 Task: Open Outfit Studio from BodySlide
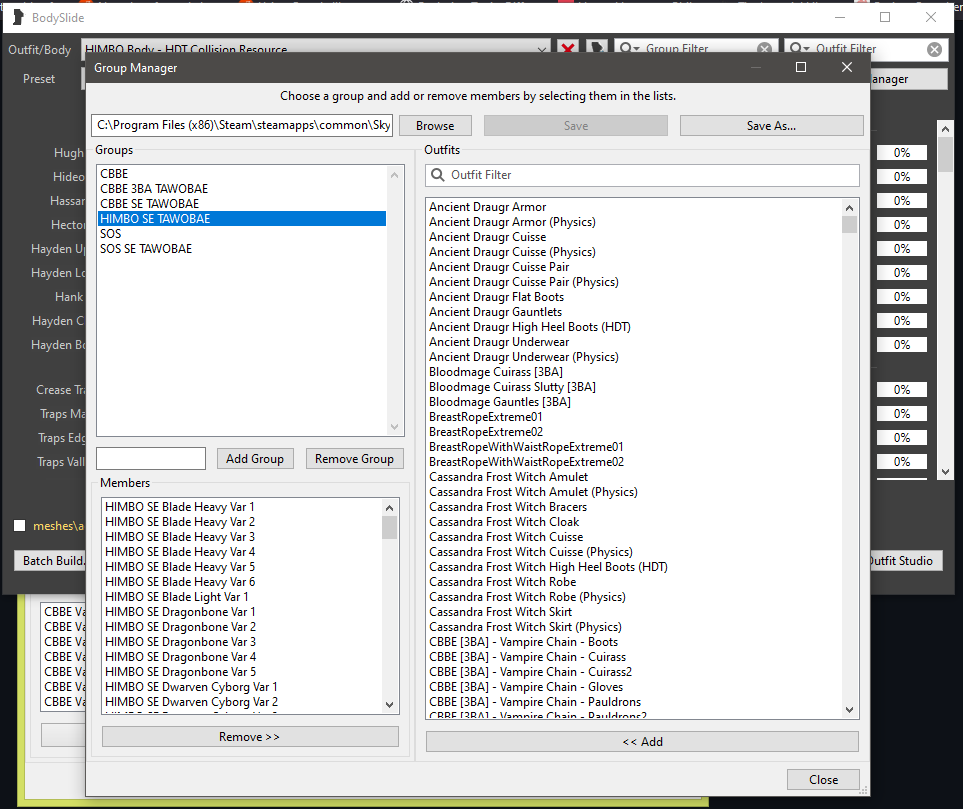(x=906, y=560)
